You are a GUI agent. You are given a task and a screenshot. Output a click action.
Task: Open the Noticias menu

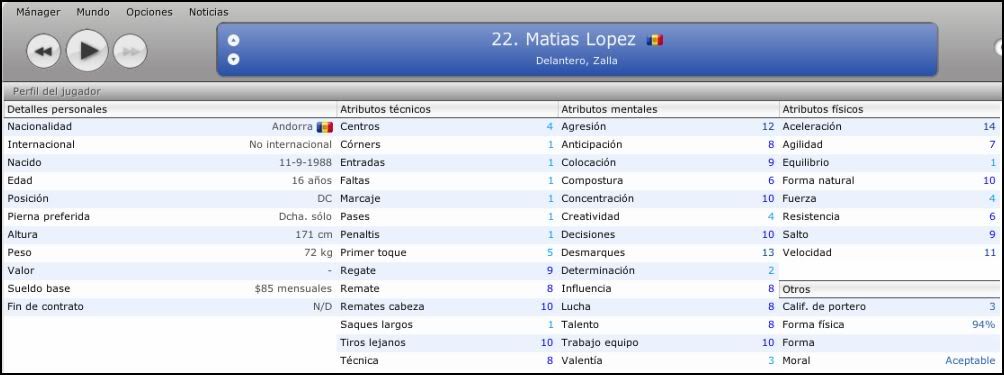(209, 12)
